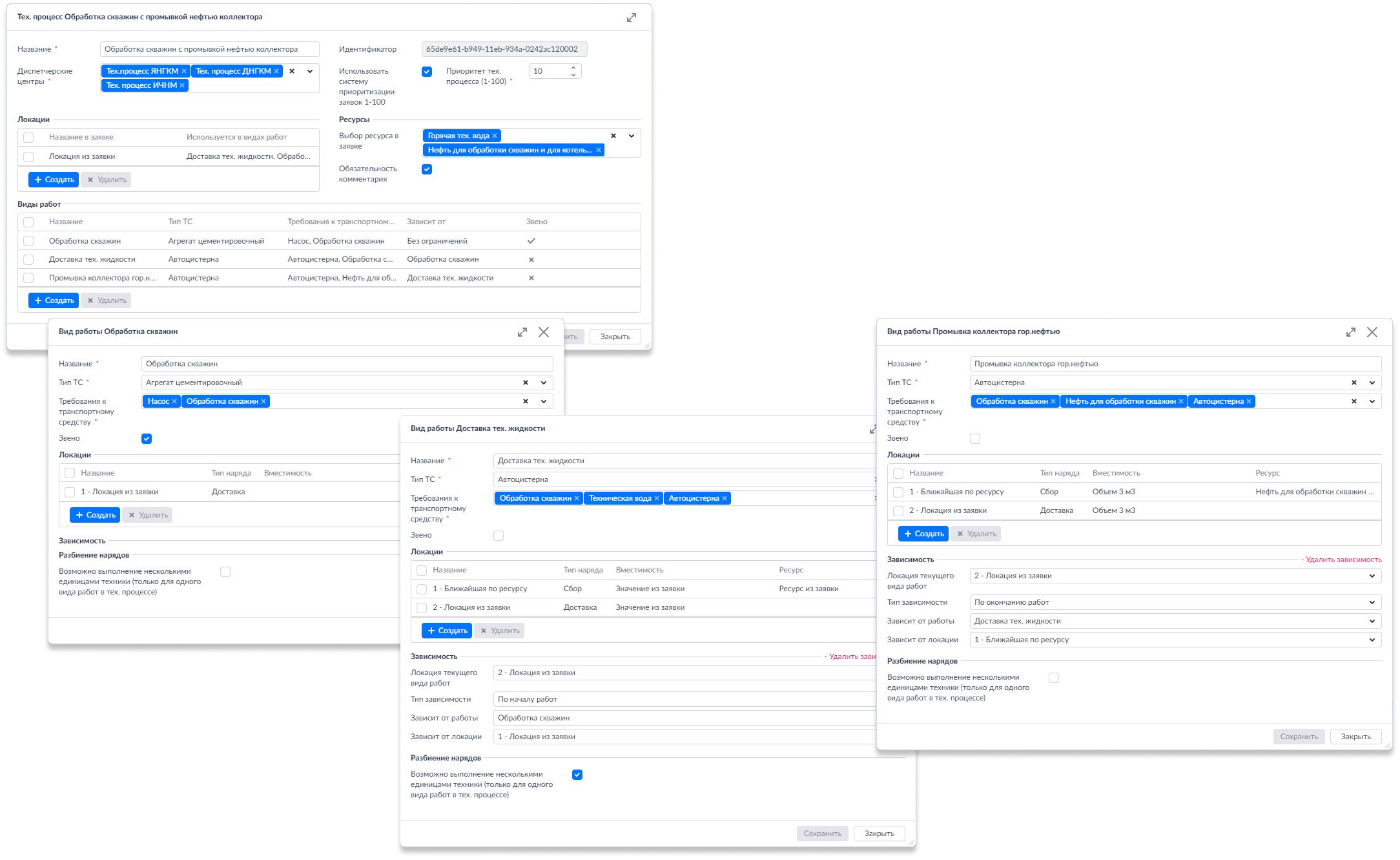The width and height of the screenshot is (1400, 860).
Task: Remove the Горячая тех. вода resource tag
Action: [495, 136]
